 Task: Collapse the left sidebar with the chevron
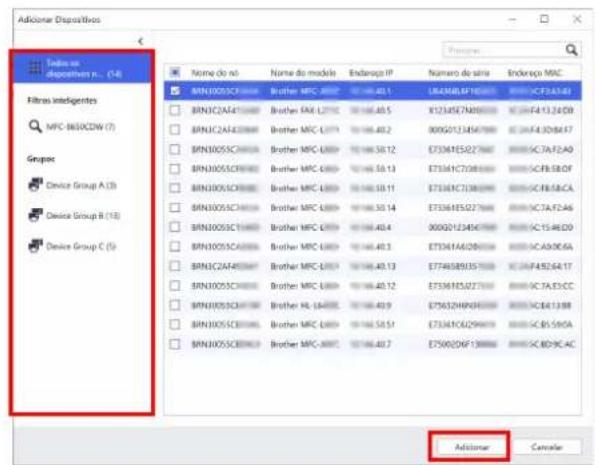[140, 41]
